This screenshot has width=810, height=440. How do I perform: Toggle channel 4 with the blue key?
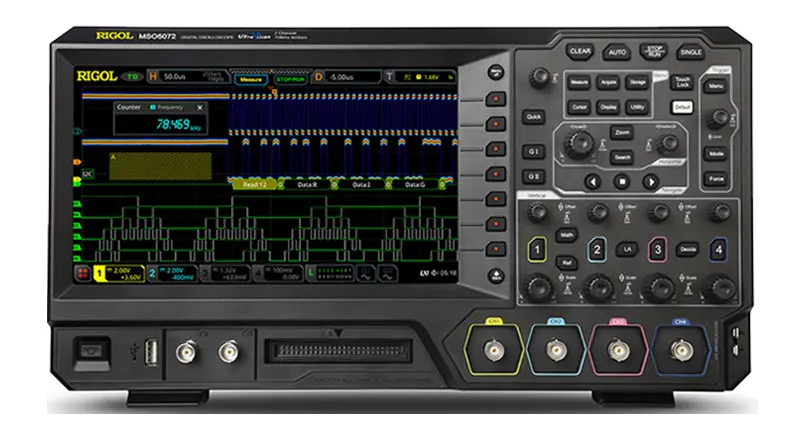click(719, 250)
